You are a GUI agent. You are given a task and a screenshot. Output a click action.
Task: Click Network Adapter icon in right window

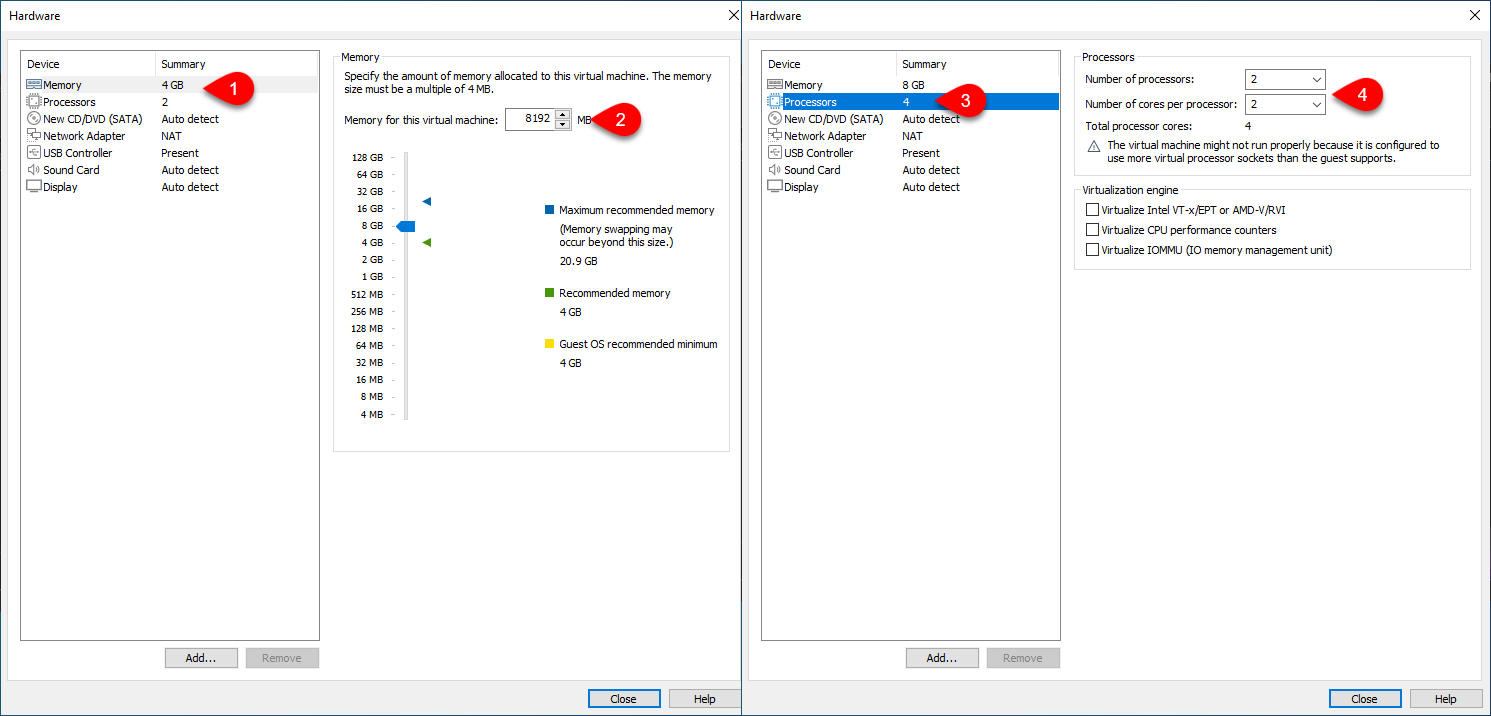(x=774, y=136)
